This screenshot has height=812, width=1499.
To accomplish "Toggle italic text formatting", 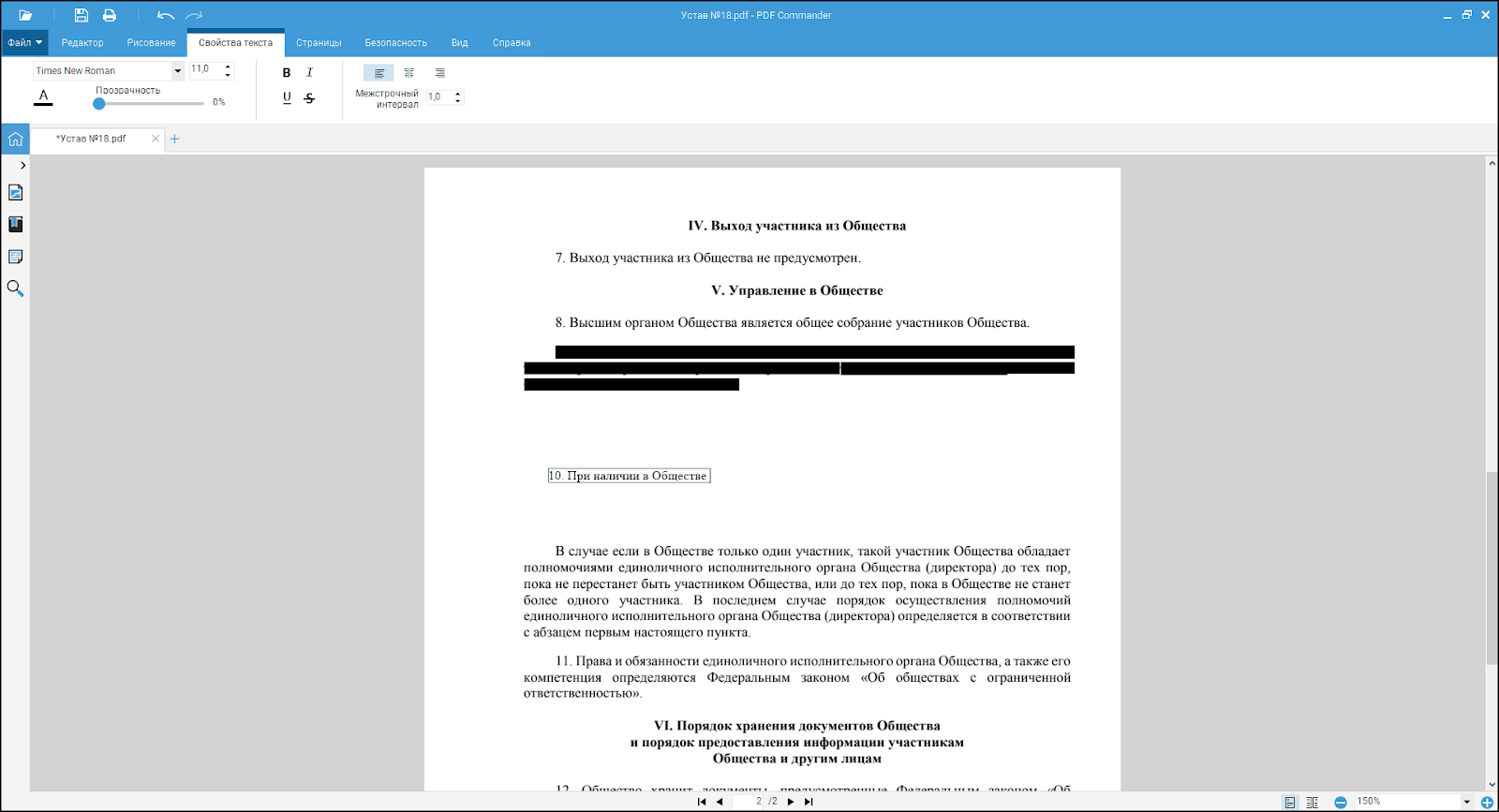I will coord(309,73).
